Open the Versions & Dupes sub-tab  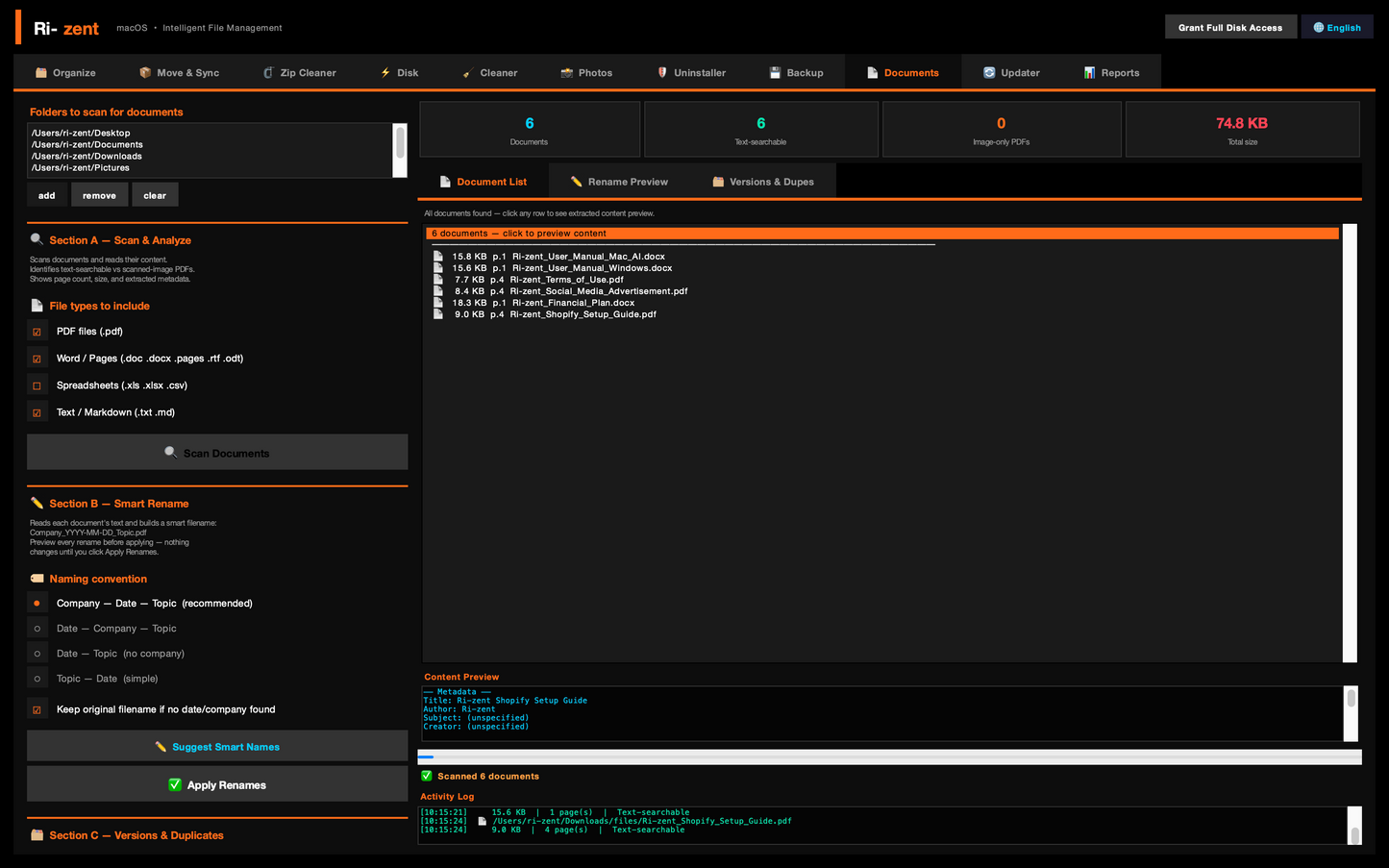pos(763,181)
